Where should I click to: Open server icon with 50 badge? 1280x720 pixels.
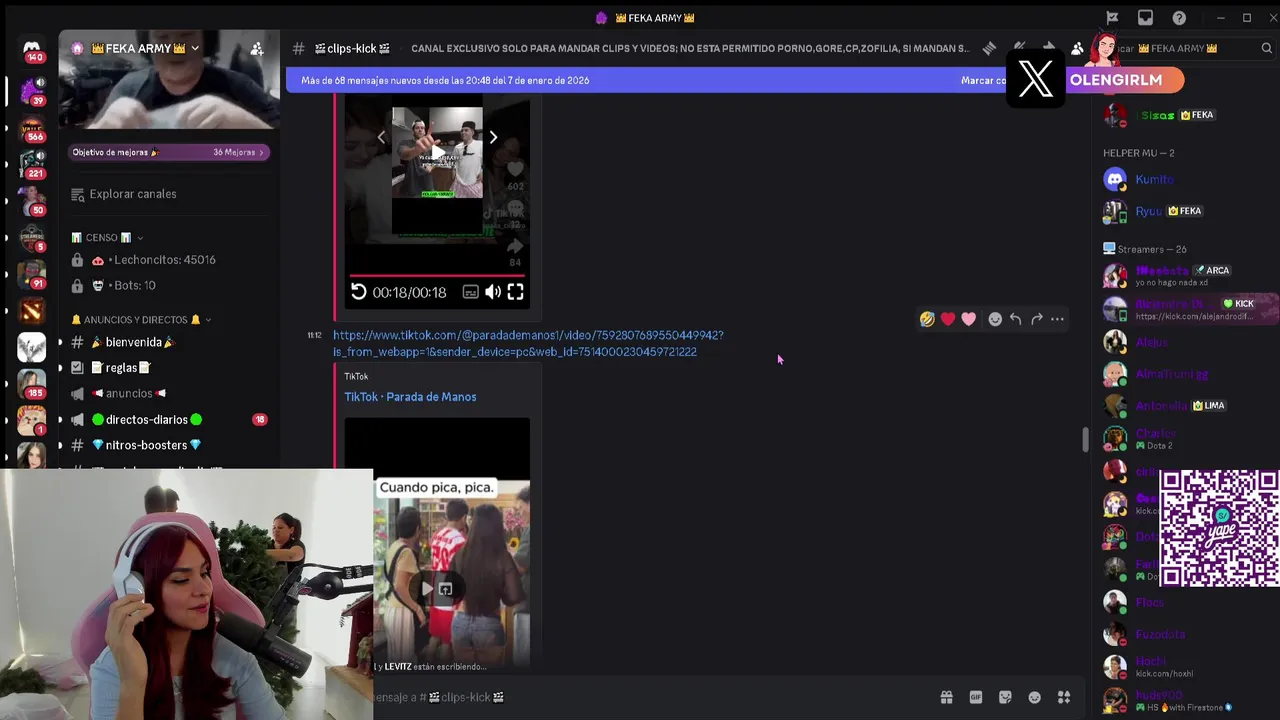32,200
